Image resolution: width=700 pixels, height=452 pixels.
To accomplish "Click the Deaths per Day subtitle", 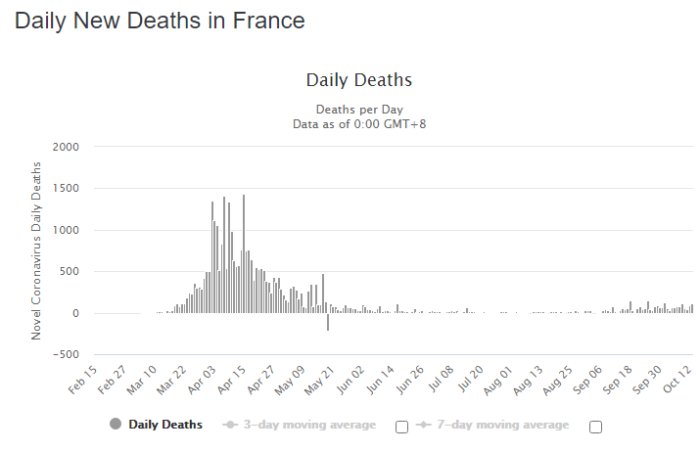I will pos(359,109).
